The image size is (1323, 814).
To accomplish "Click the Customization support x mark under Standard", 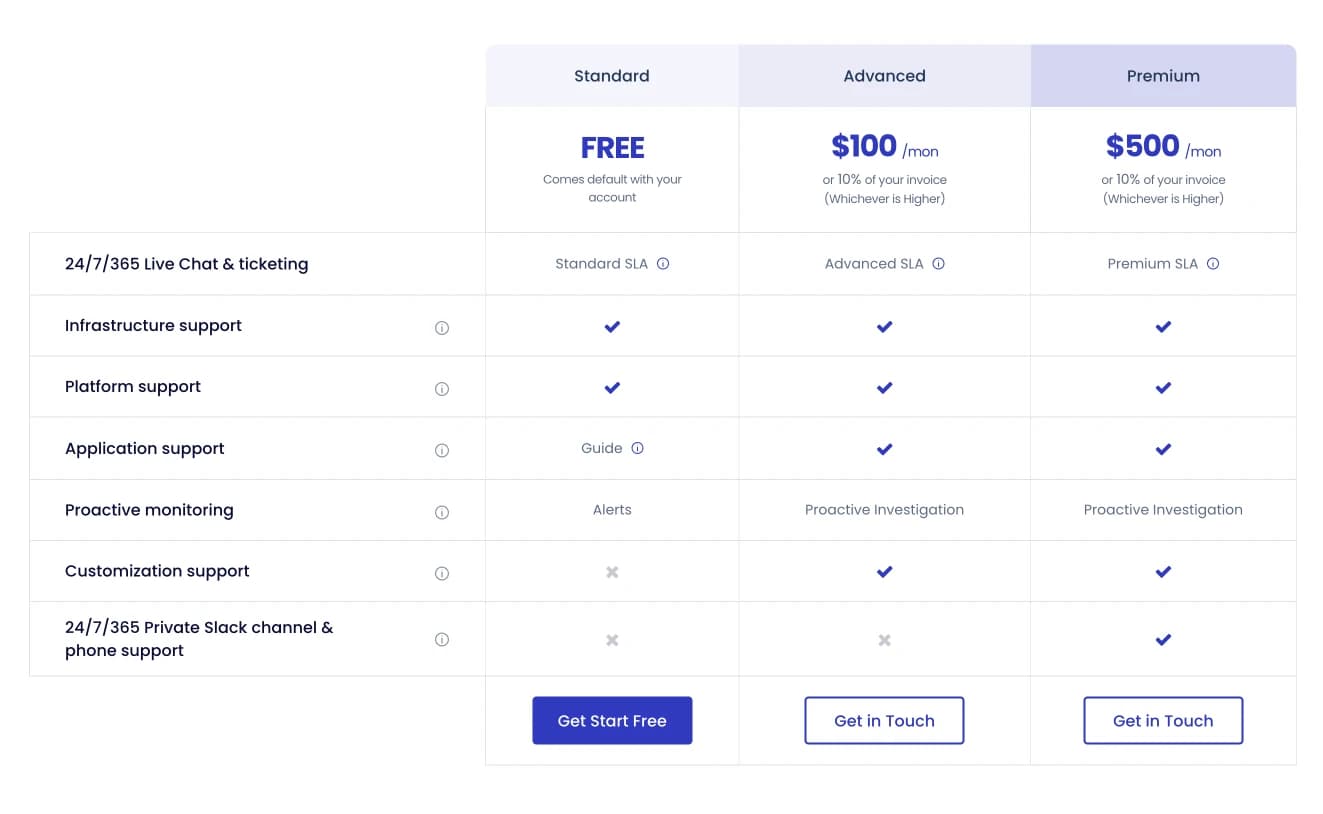I will point(612,572).
